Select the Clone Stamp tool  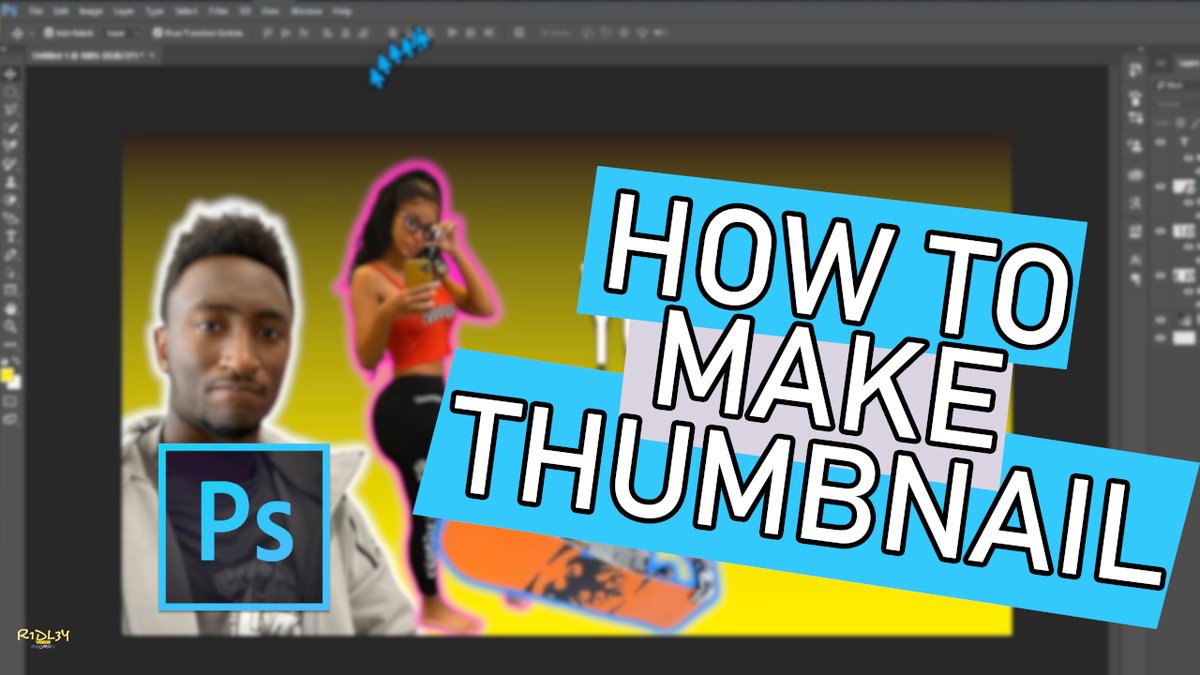click(11, 182)
